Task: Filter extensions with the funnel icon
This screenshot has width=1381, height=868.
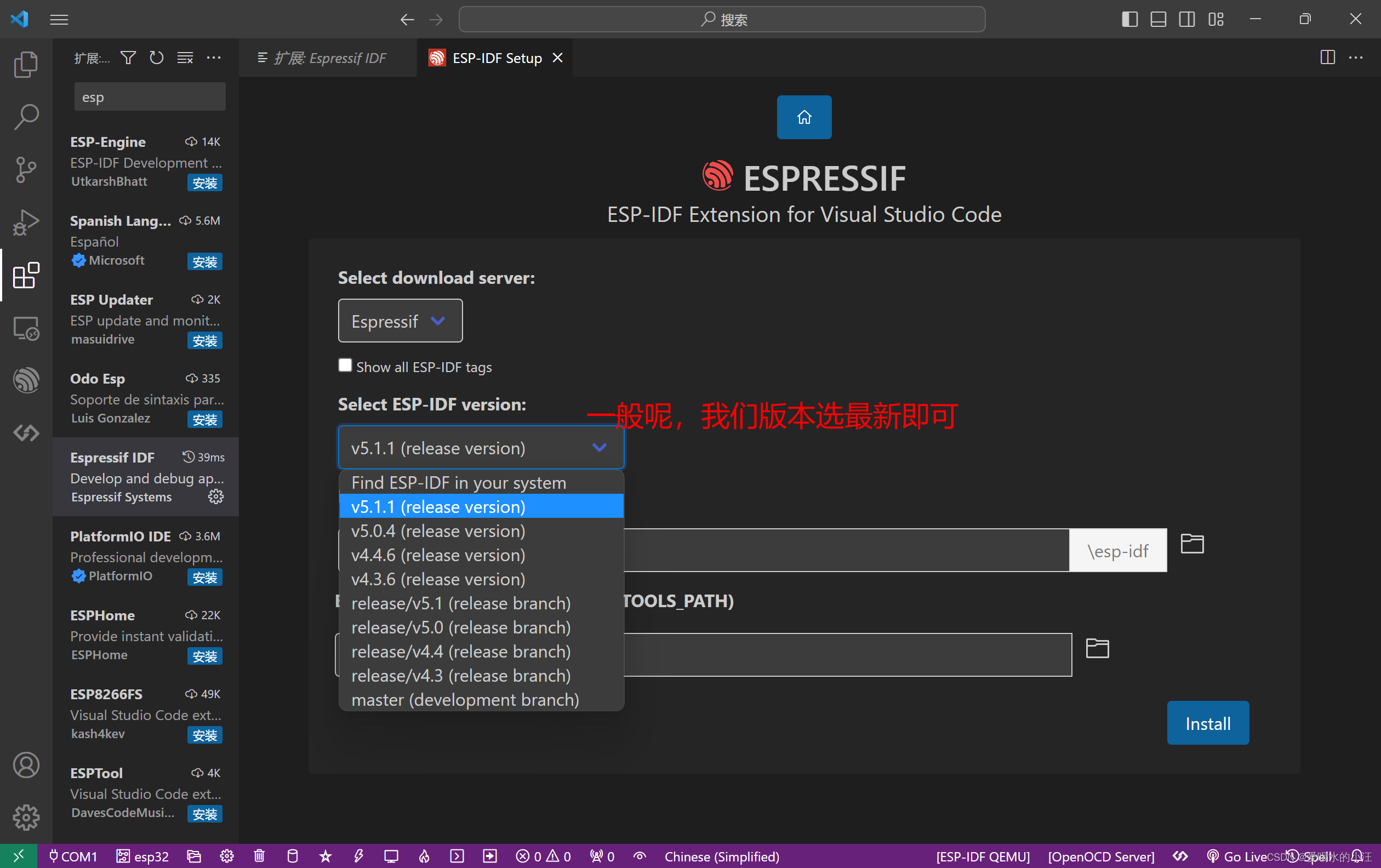Action: 128,58
